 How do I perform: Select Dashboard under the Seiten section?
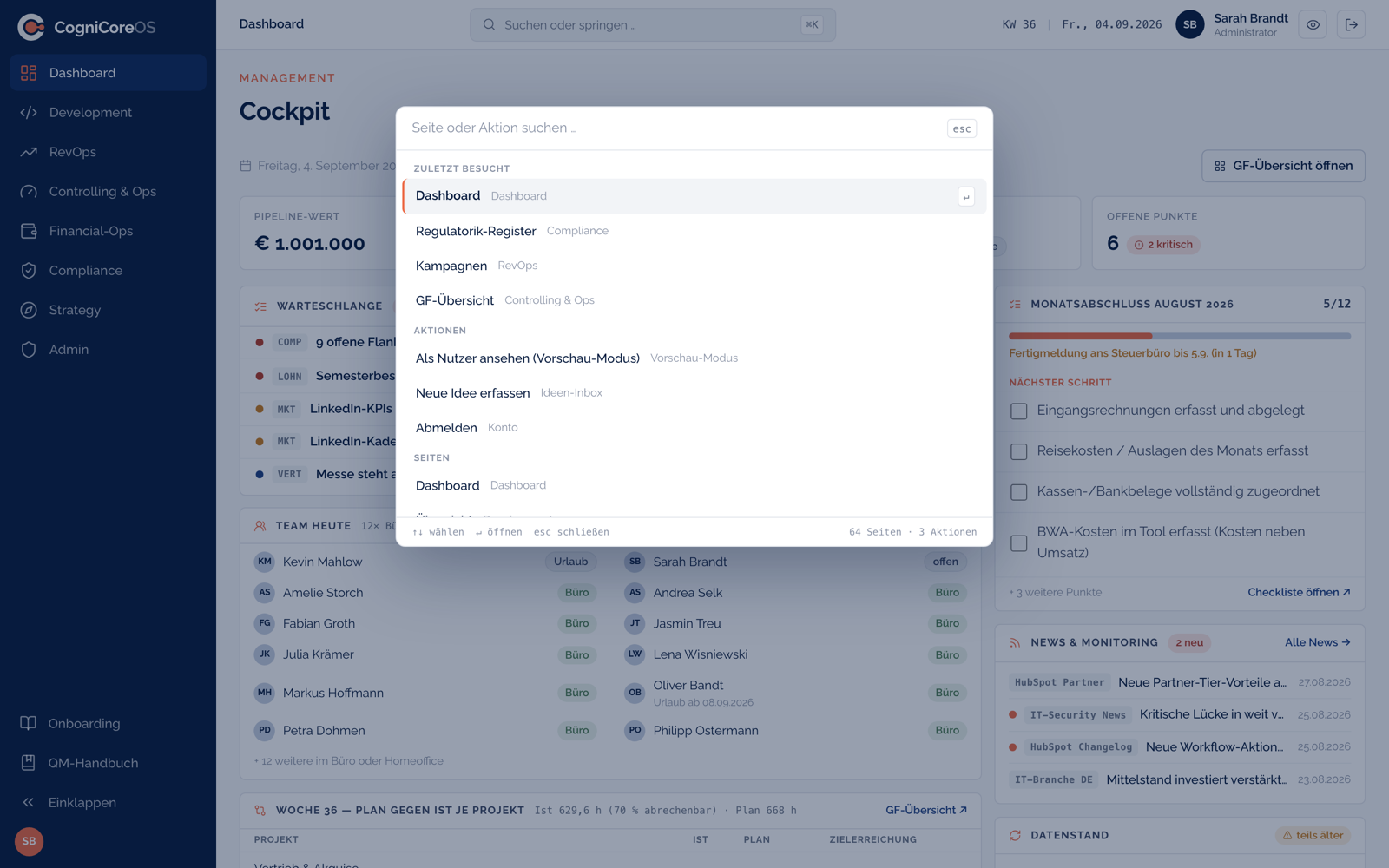[694, 485]
